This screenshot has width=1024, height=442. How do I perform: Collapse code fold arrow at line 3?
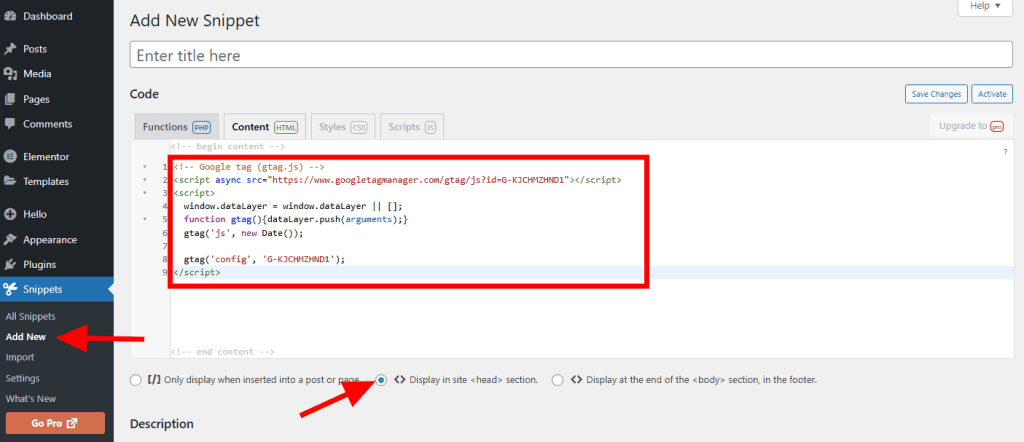point(146,192)
